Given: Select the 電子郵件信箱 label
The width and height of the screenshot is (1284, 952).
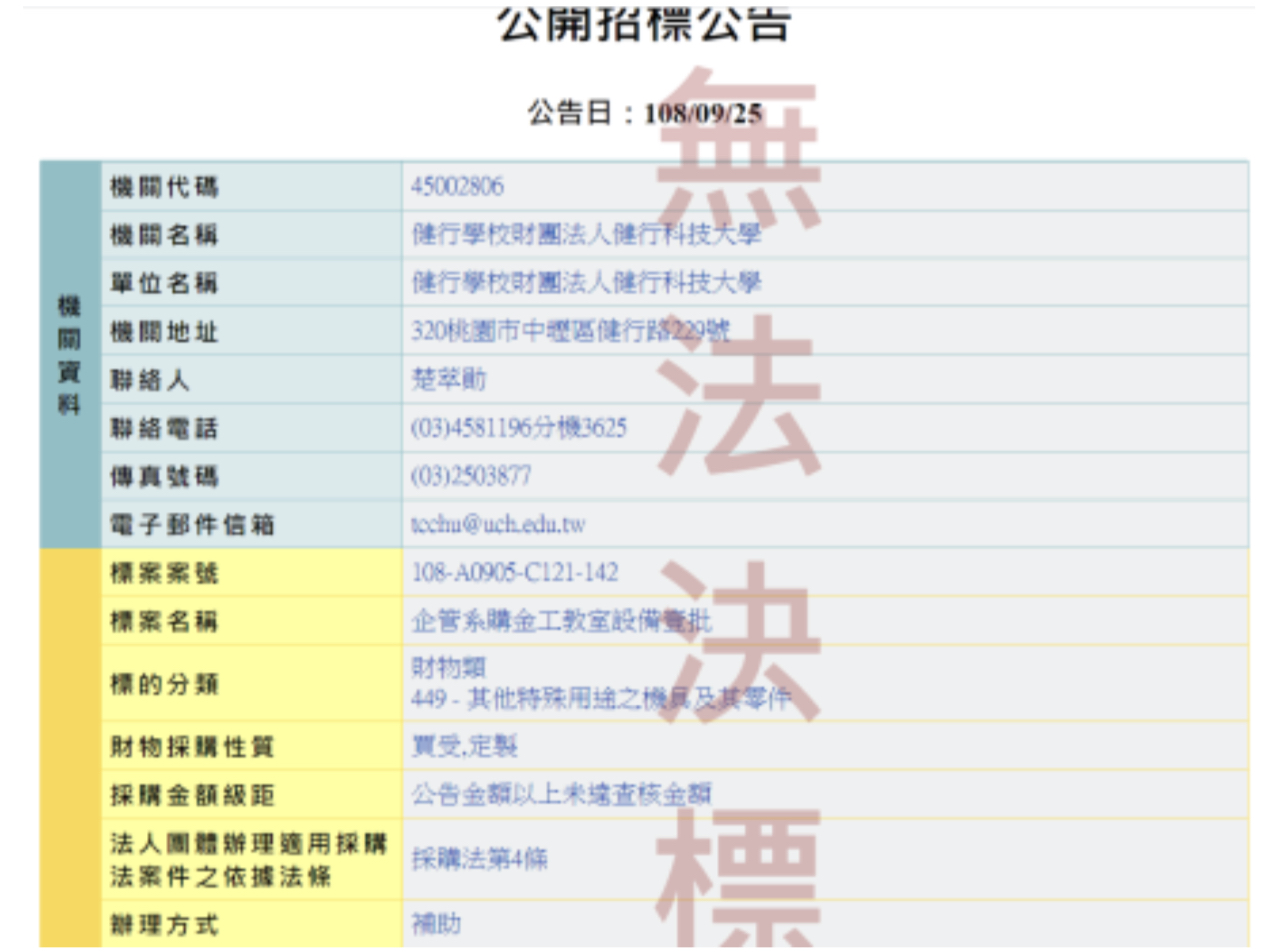Looking at the screenshot, I should click(x=192, y=525).
